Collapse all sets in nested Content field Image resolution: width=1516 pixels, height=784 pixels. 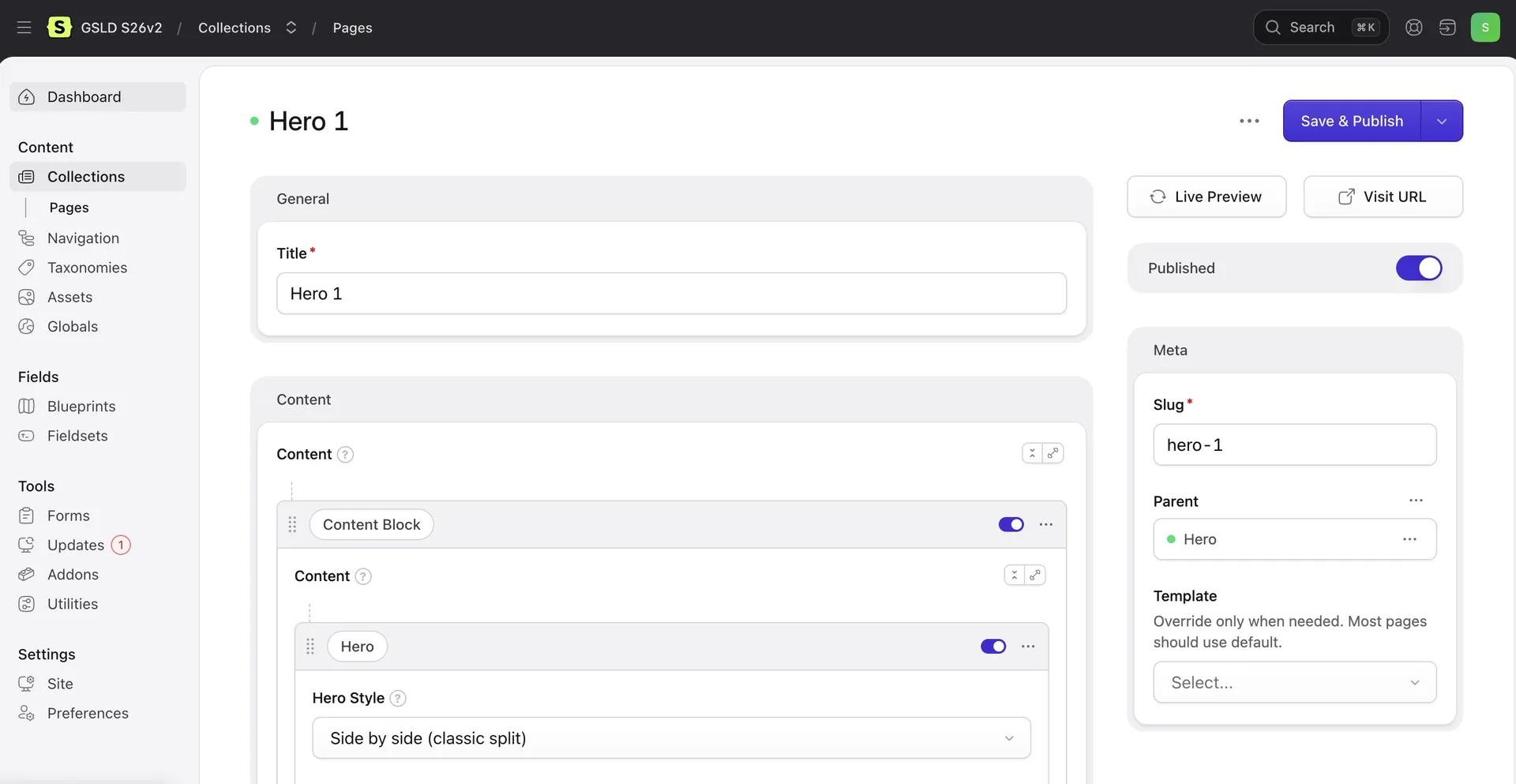click(1014, 575)
